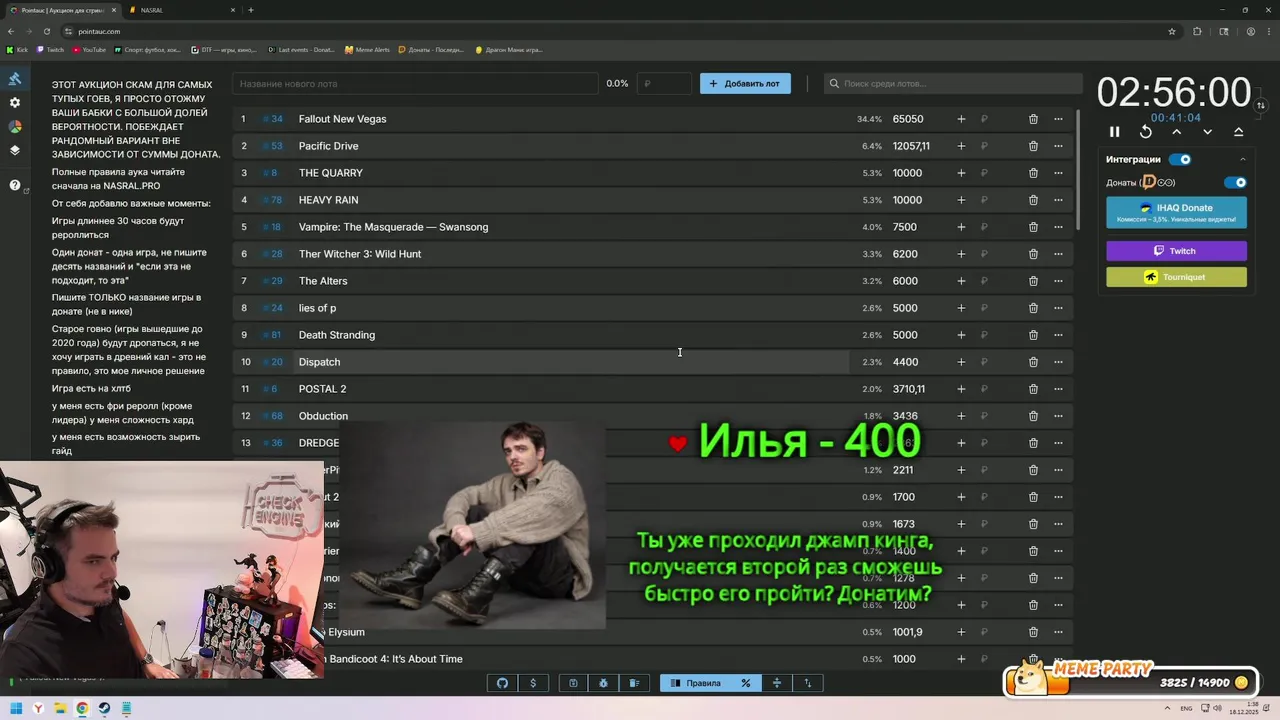Focus the new lot name field

(x=414, y=84)
